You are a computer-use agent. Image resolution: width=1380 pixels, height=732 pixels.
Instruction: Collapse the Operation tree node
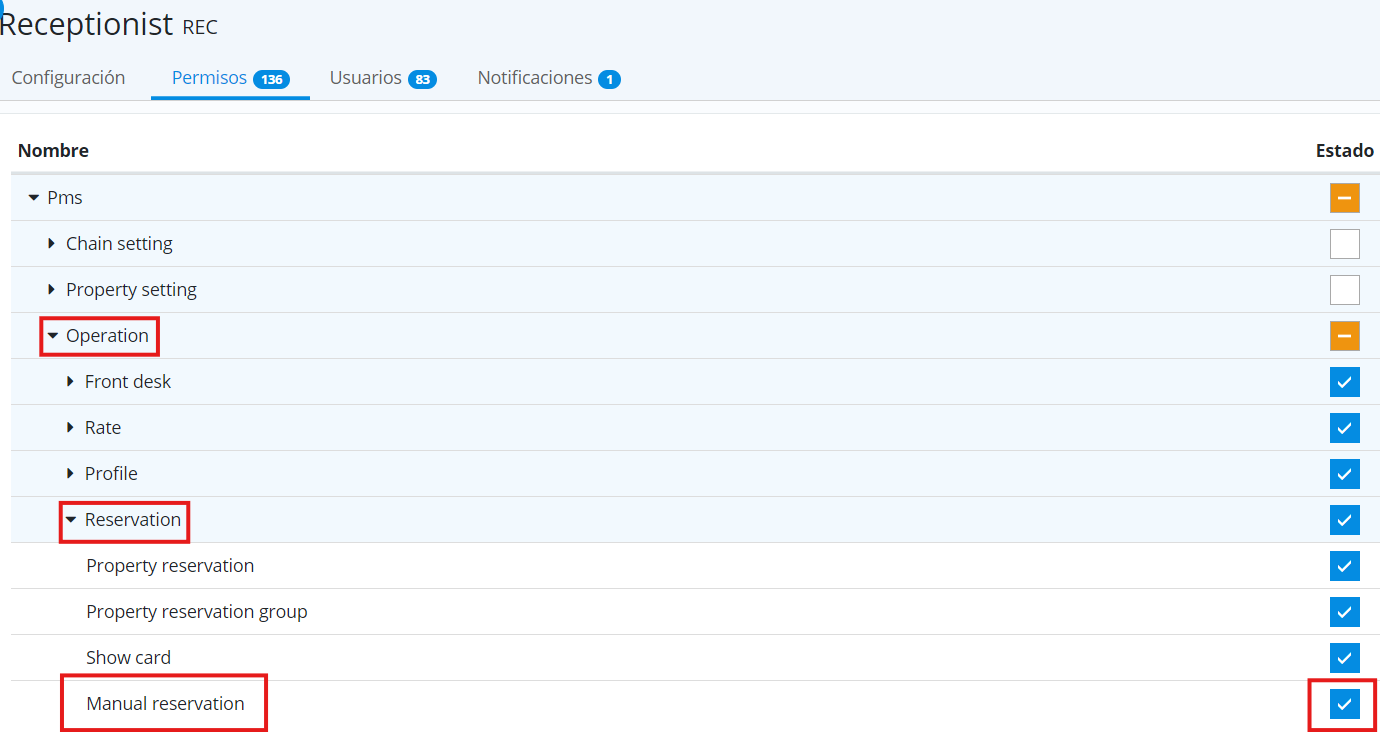tap(53, 336)
